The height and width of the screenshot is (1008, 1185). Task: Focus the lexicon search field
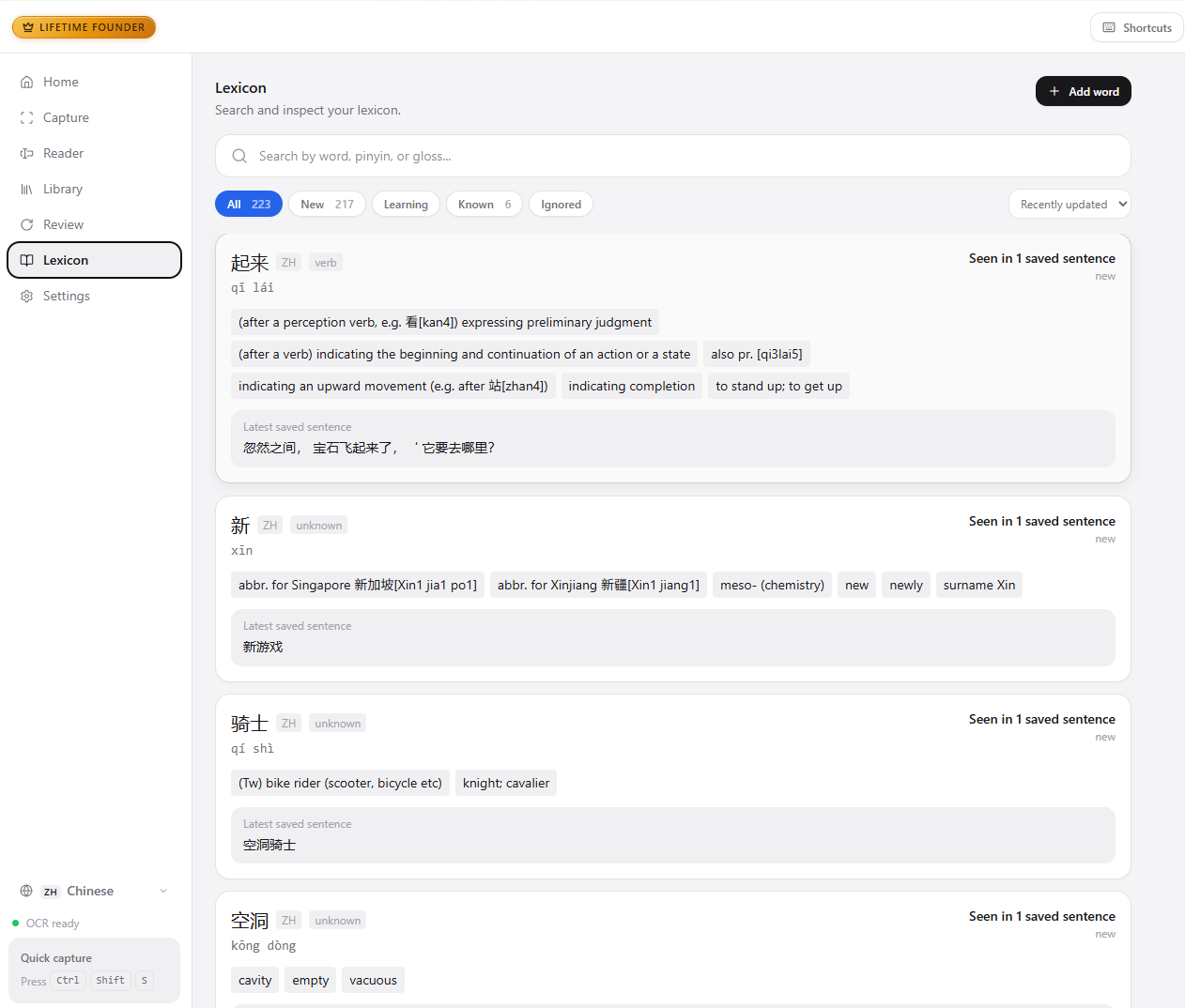point(673,156)
